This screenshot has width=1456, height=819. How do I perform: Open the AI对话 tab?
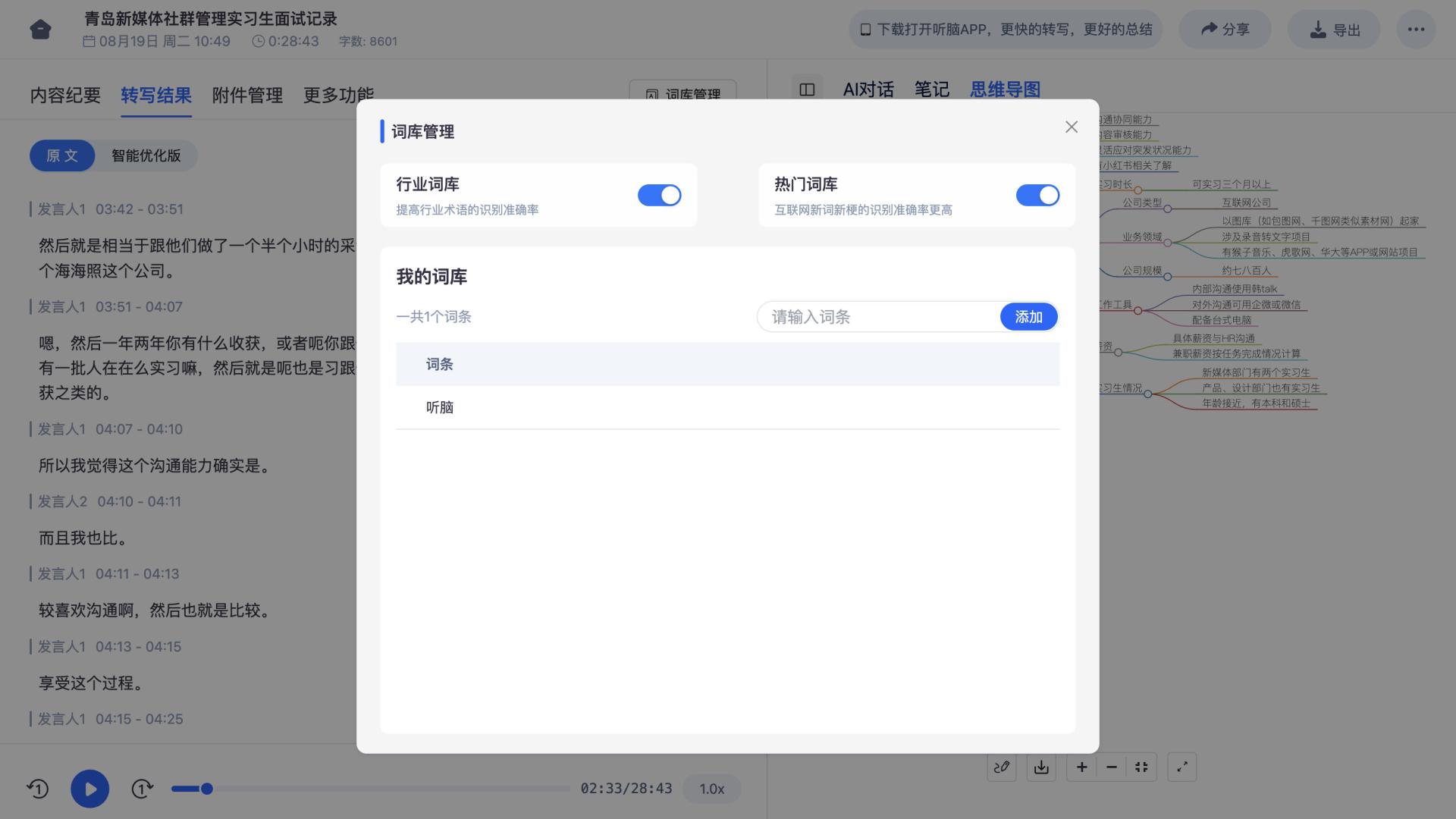click(868, 89)
